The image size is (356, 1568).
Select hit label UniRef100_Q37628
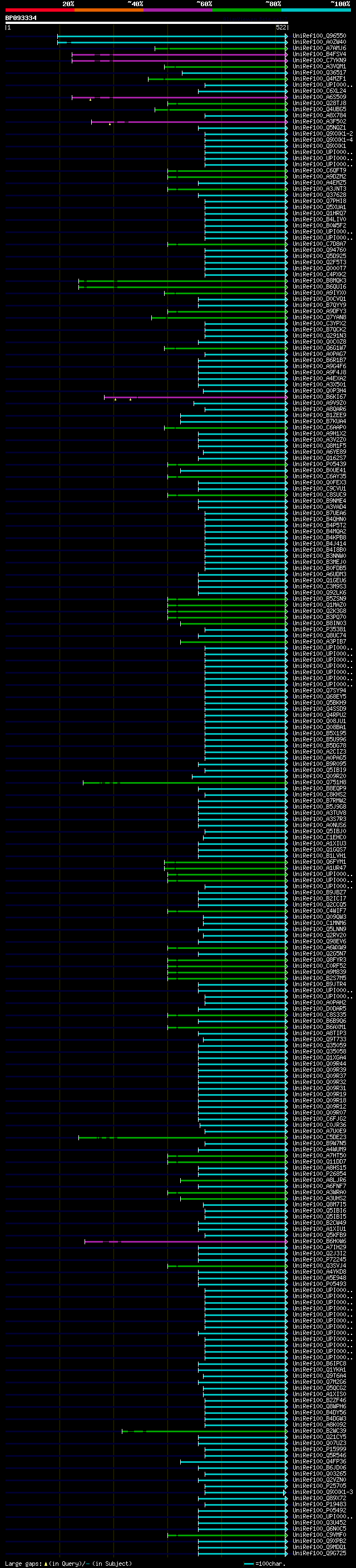(319, 195)
